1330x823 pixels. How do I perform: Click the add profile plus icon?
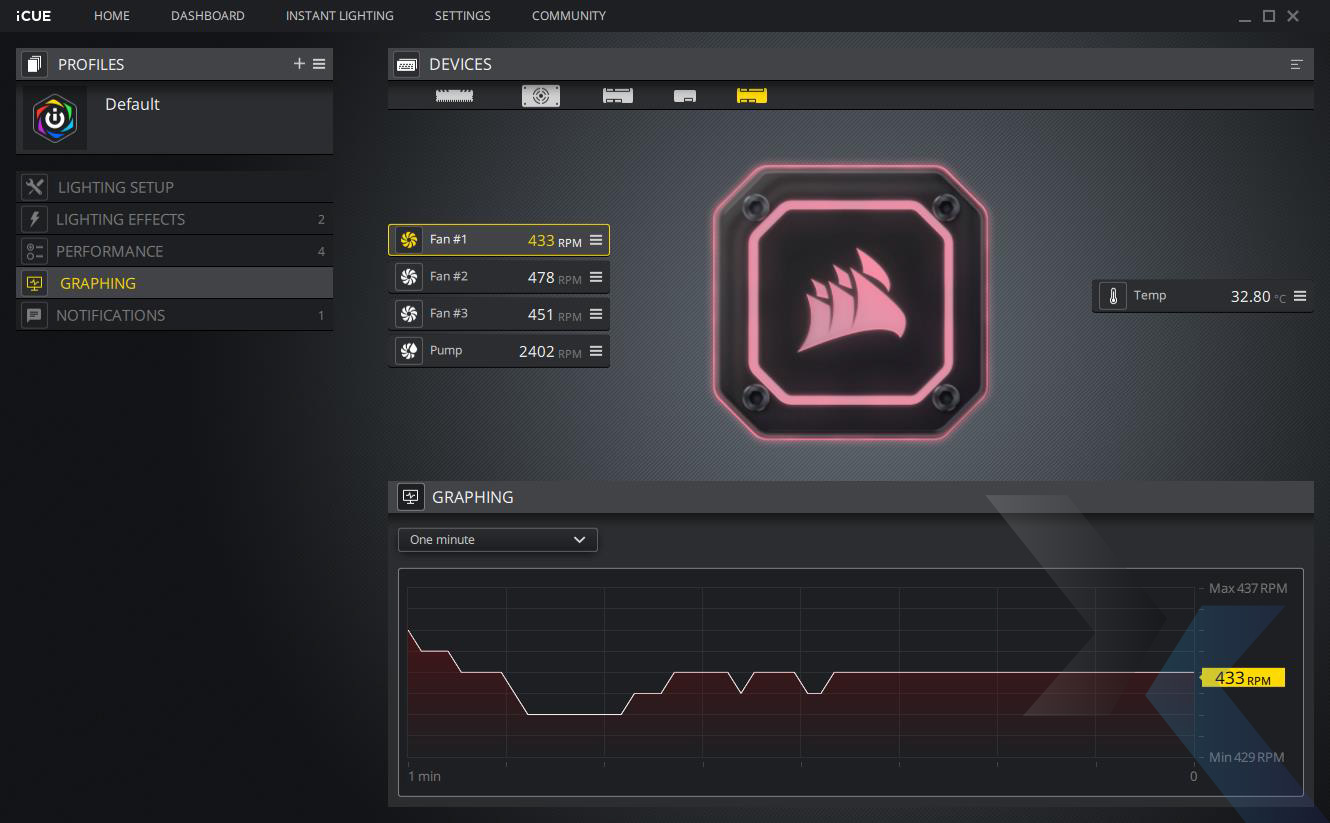[299, 64]
